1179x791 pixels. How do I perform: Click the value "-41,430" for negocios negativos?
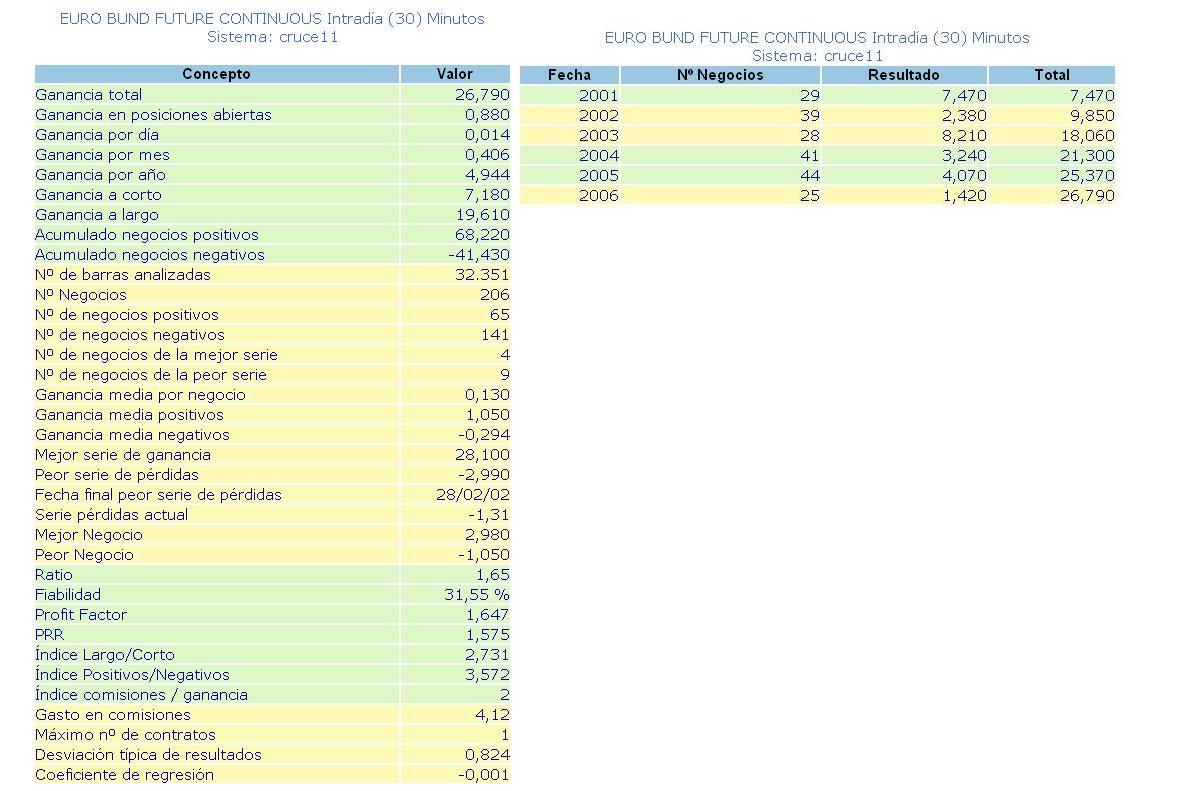coord(479,254)
